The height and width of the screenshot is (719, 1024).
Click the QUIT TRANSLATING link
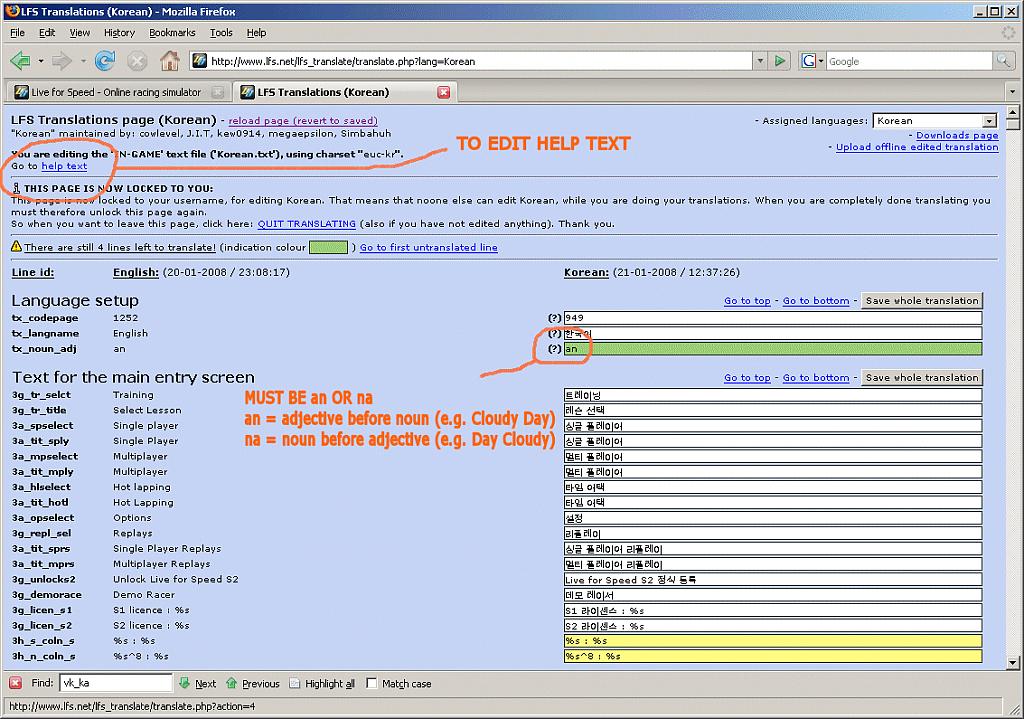tap(307, 223)
